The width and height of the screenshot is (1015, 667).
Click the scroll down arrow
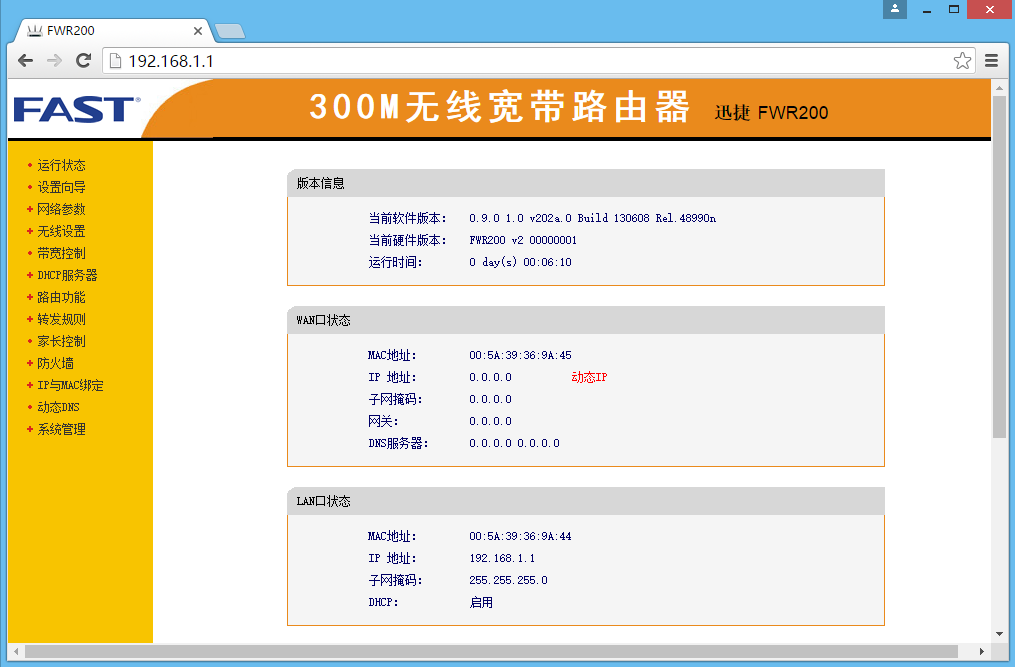tap(999, 634)
